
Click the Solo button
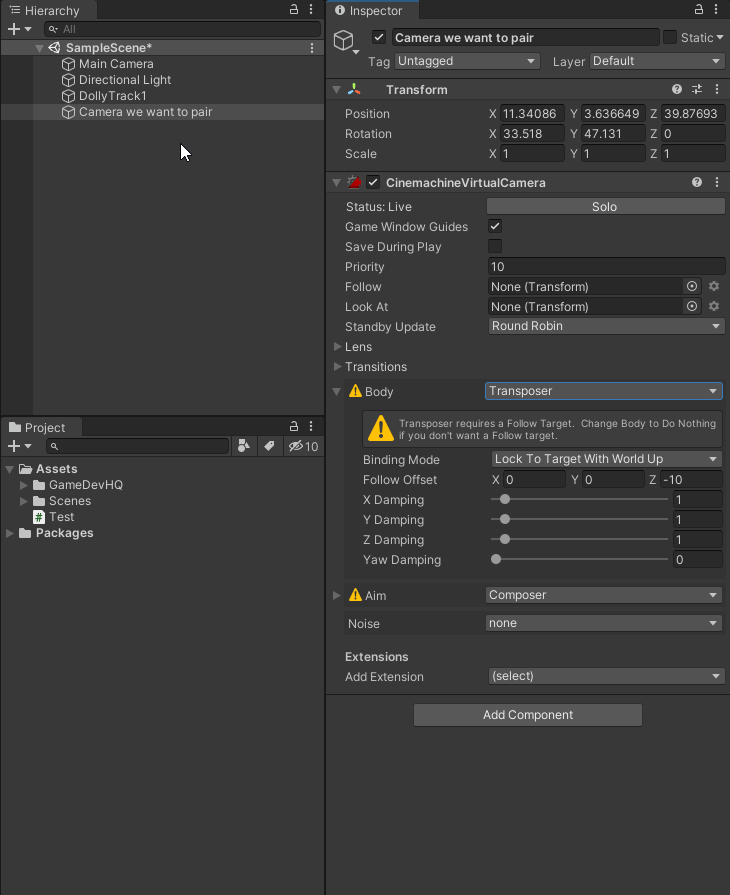tap(606, 207)
